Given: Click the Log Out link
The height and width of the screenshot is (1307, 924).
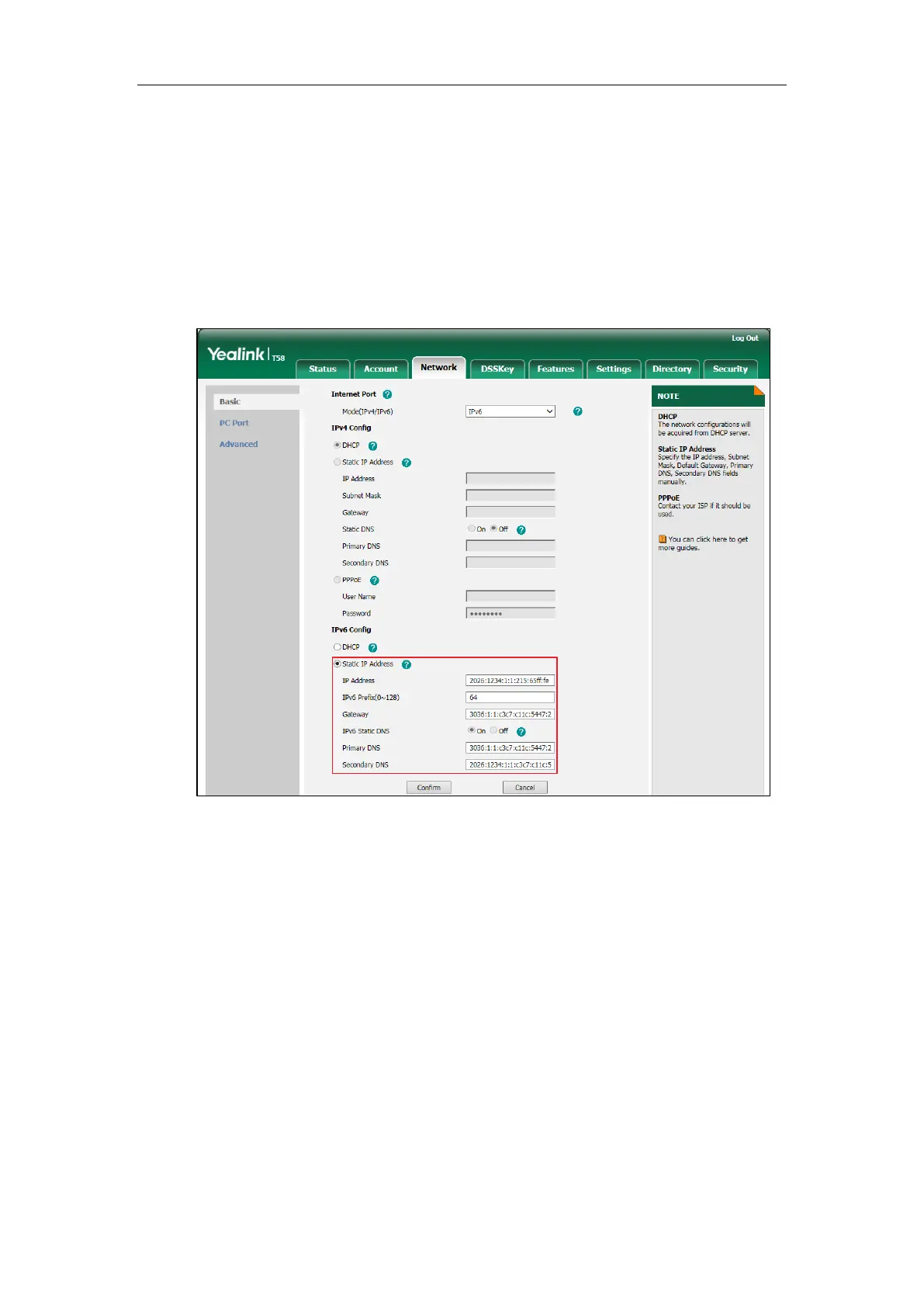Looking at the screenshot, I should pyautogui.click(x=745, y=338).
